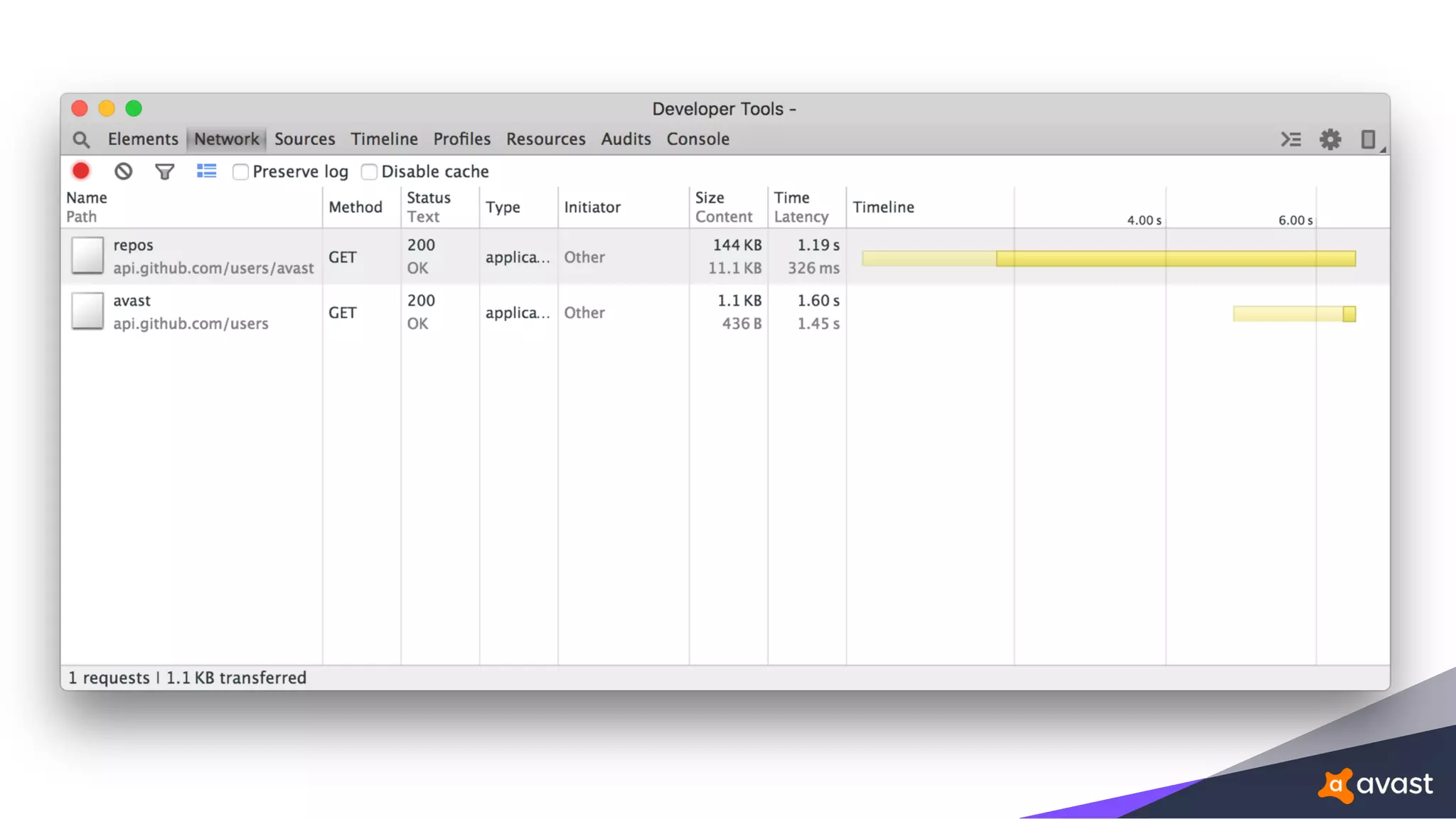Sort requests by the Size column header
The image size is (1456, 819).
(710, 198)
